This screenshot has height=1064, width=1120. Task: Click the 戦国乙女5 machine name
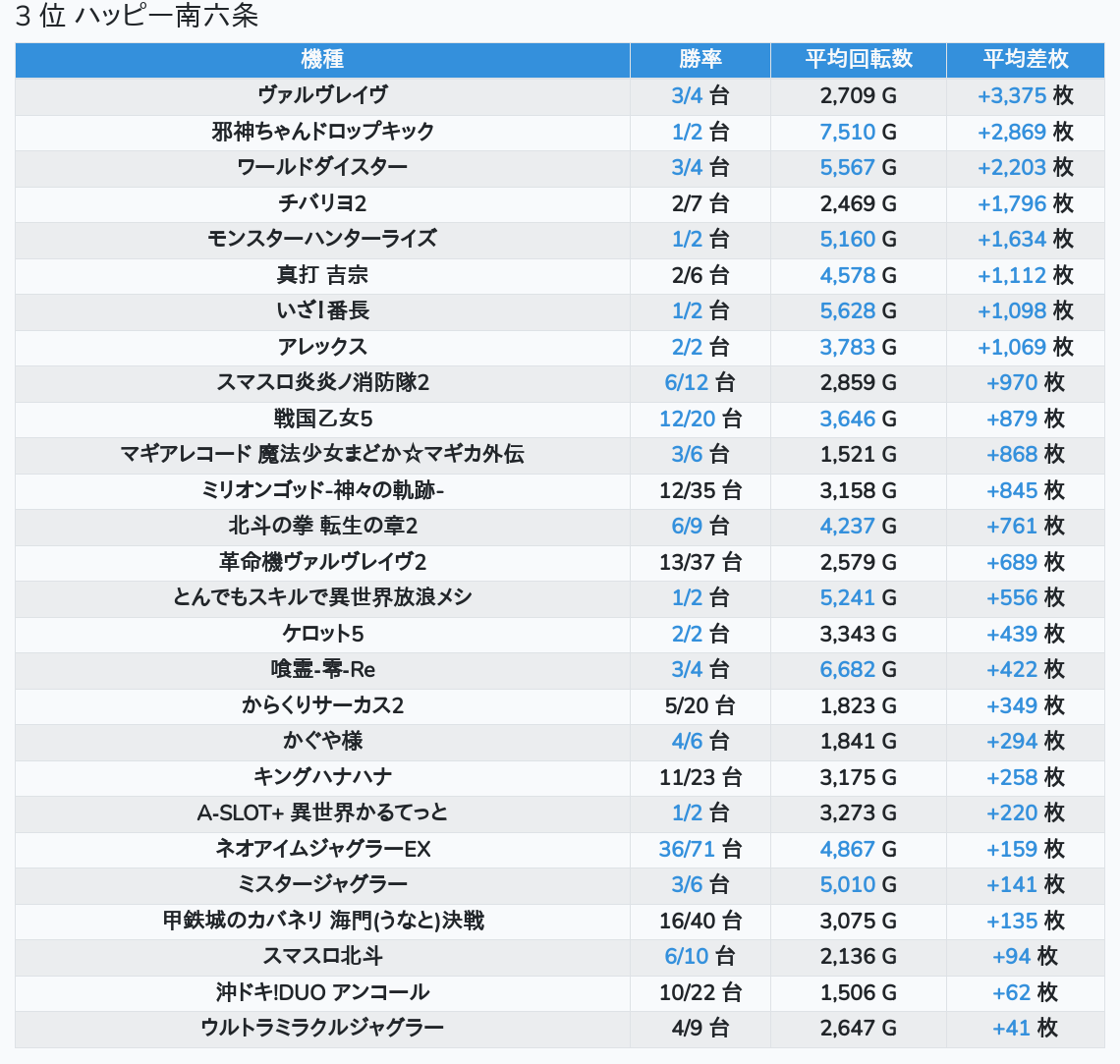coord(322,419)
